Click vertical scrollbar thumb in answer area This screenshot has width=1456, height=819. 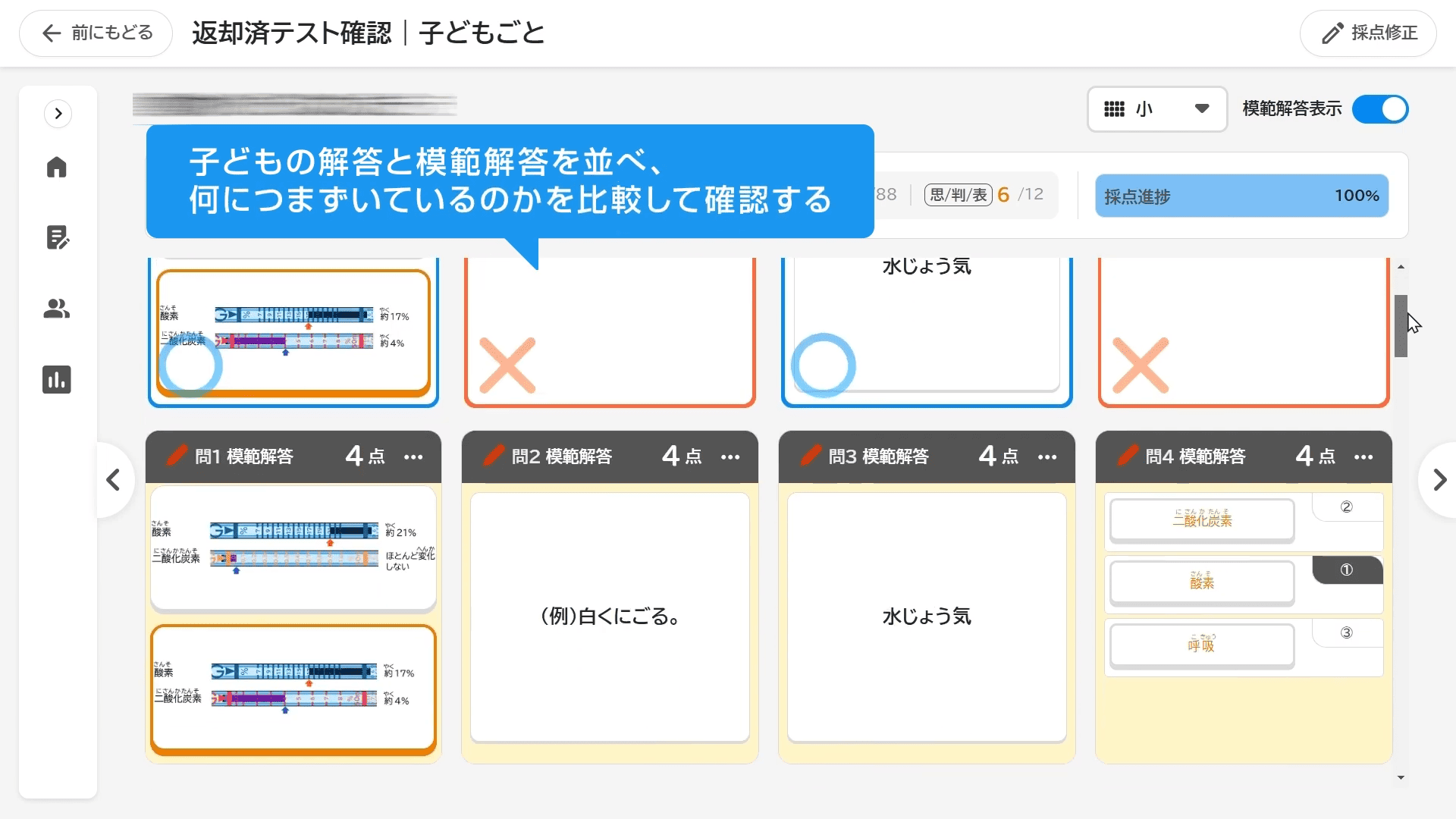(1401, 326)
